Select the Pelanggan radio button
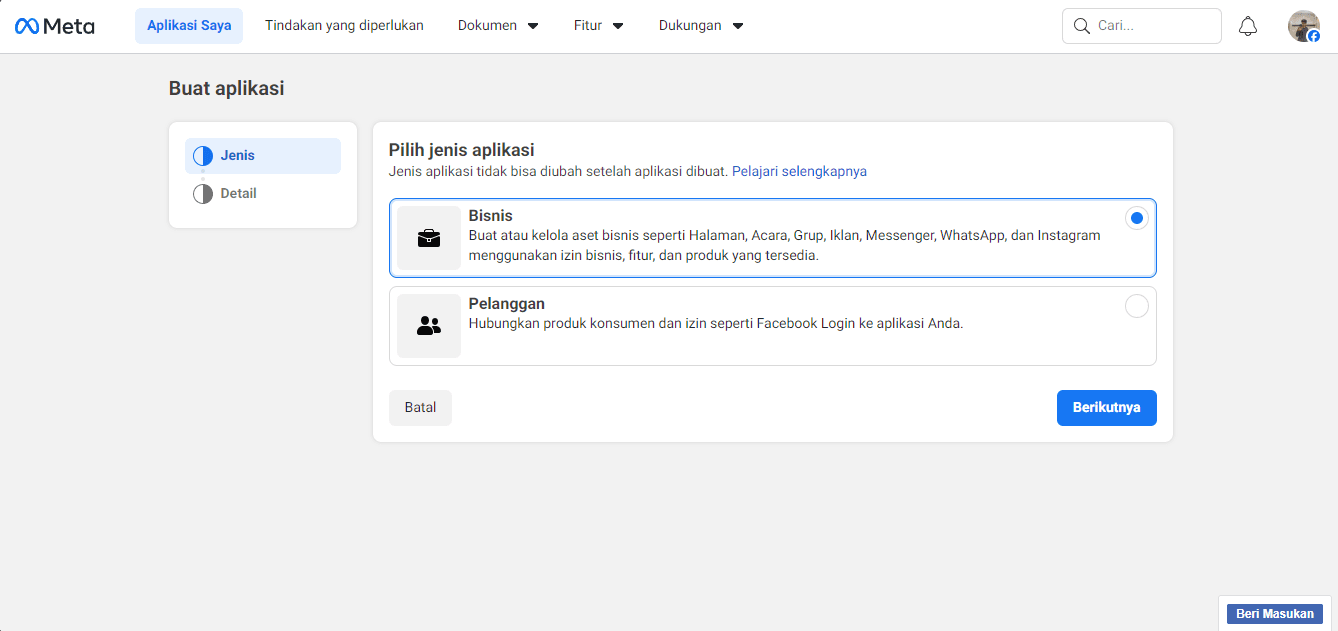The height and width of the screenshot is (631, 1338). [x=1136, y=306]
